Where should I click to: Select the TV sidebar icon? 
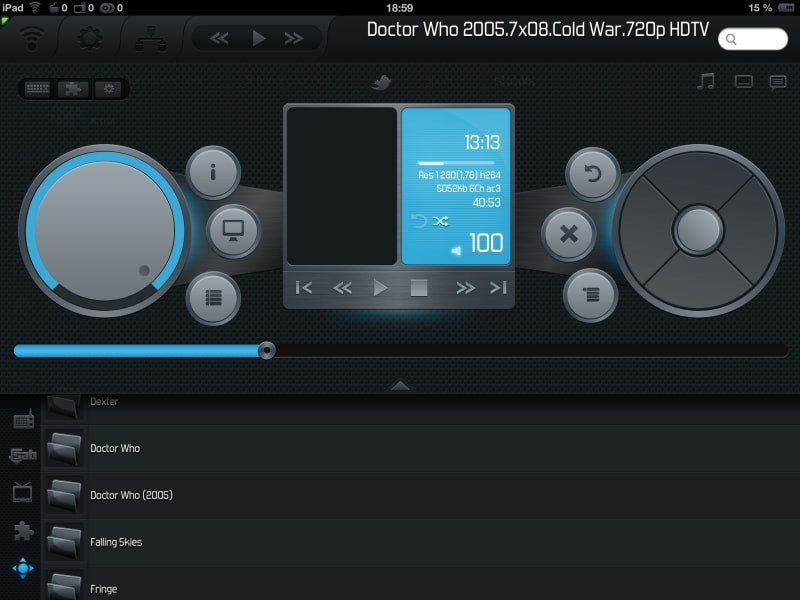tap(22, 492)
